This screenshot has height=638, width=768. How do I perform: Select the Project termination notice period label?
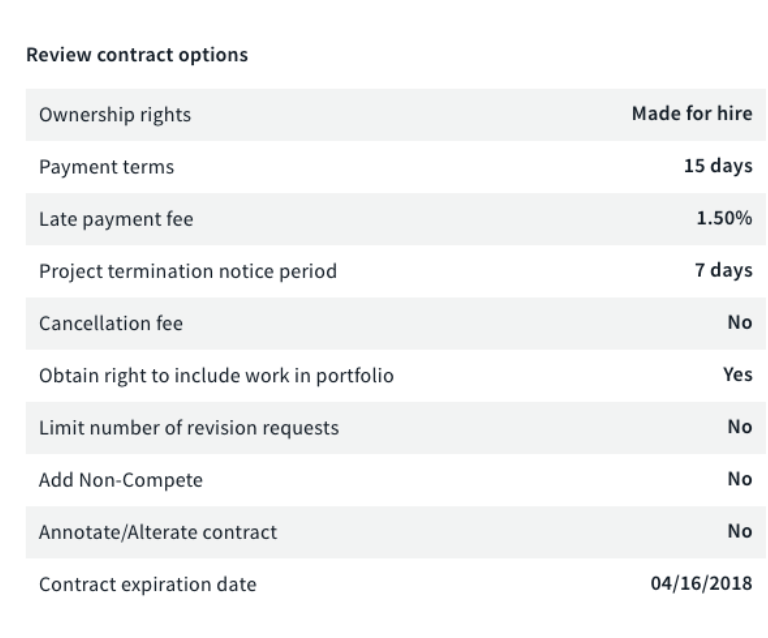[188, 271]
